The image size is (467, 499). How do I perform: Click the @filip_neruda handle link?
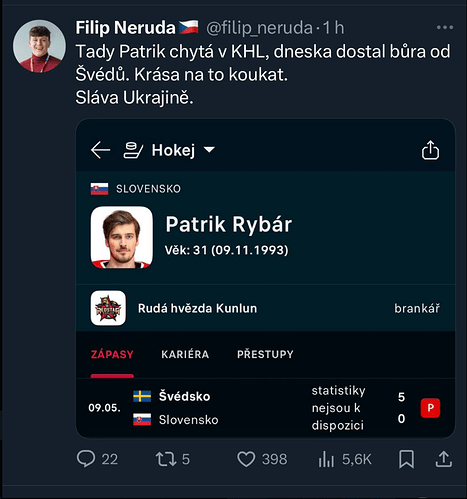259,28
